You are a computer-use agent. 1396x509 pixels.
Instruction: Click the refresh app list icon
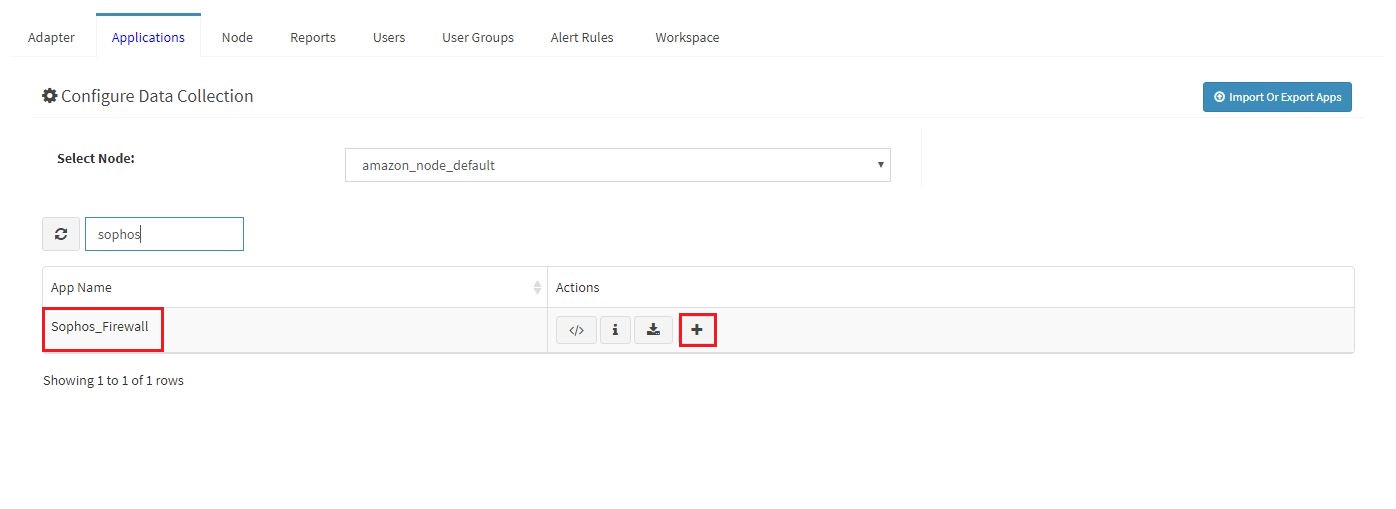[x=61, y=234]
